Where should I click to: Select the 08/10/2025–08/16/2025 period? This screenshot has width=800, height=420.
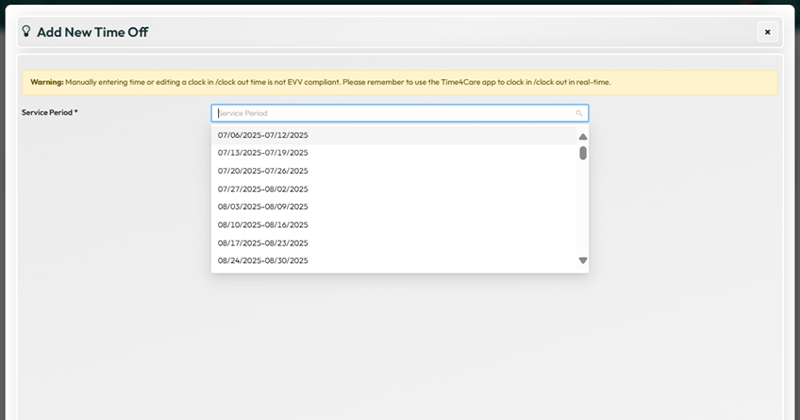pyautogui.click(x=263, y=225)
